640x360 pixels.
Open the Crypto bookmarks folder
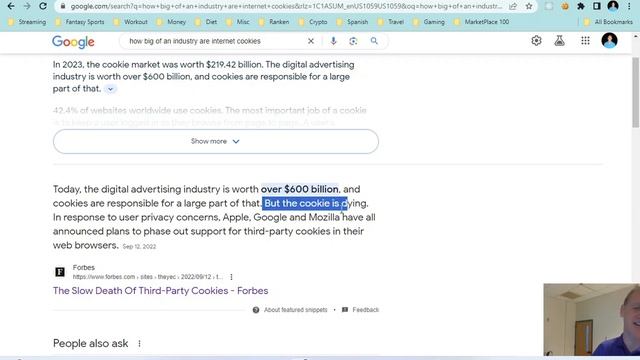point(313,22)
